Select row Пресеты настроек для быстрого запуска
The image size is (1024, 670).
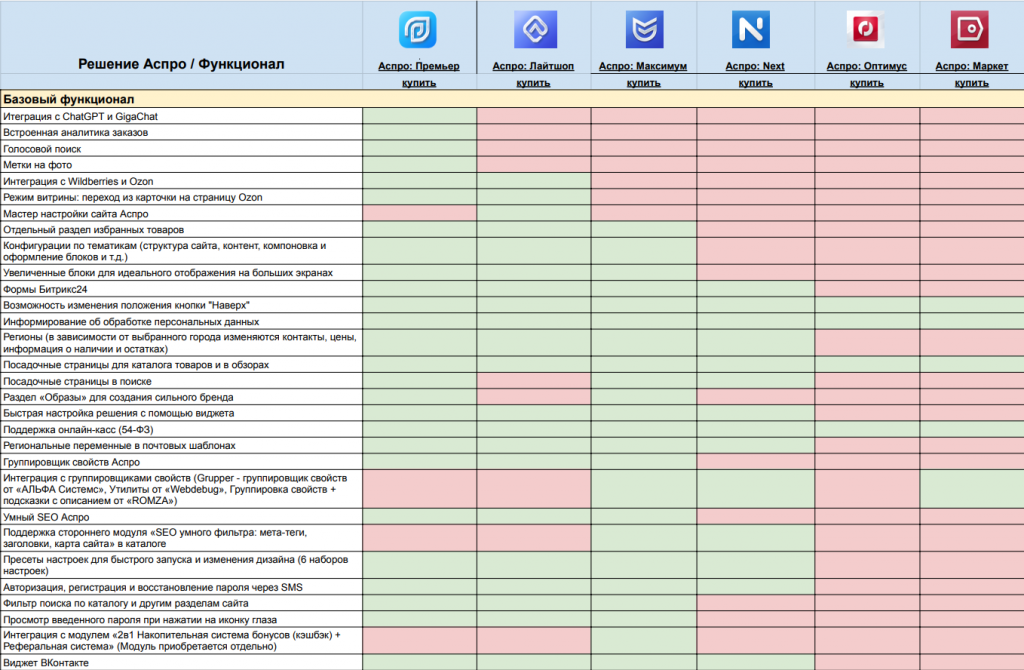click(x=182, y=565)
